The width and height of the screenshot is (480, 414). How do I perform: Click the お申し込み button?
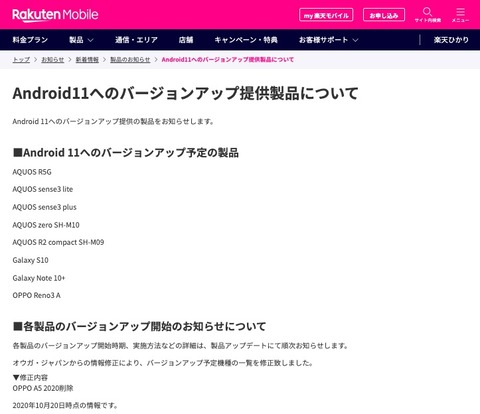click(x=384, y=15)
